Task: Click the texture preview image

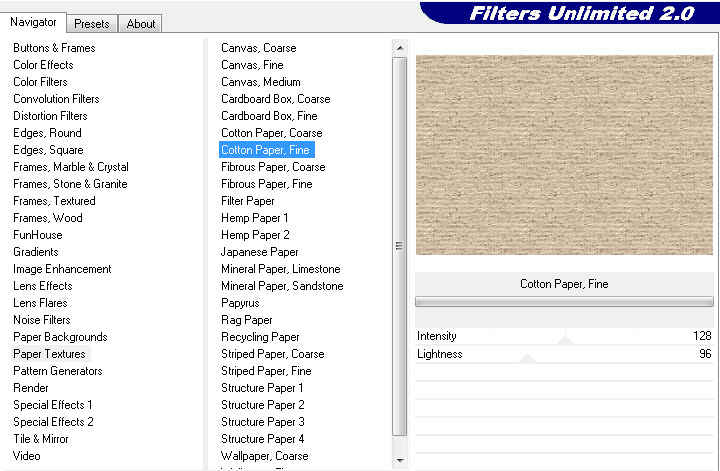Action: 564,155
